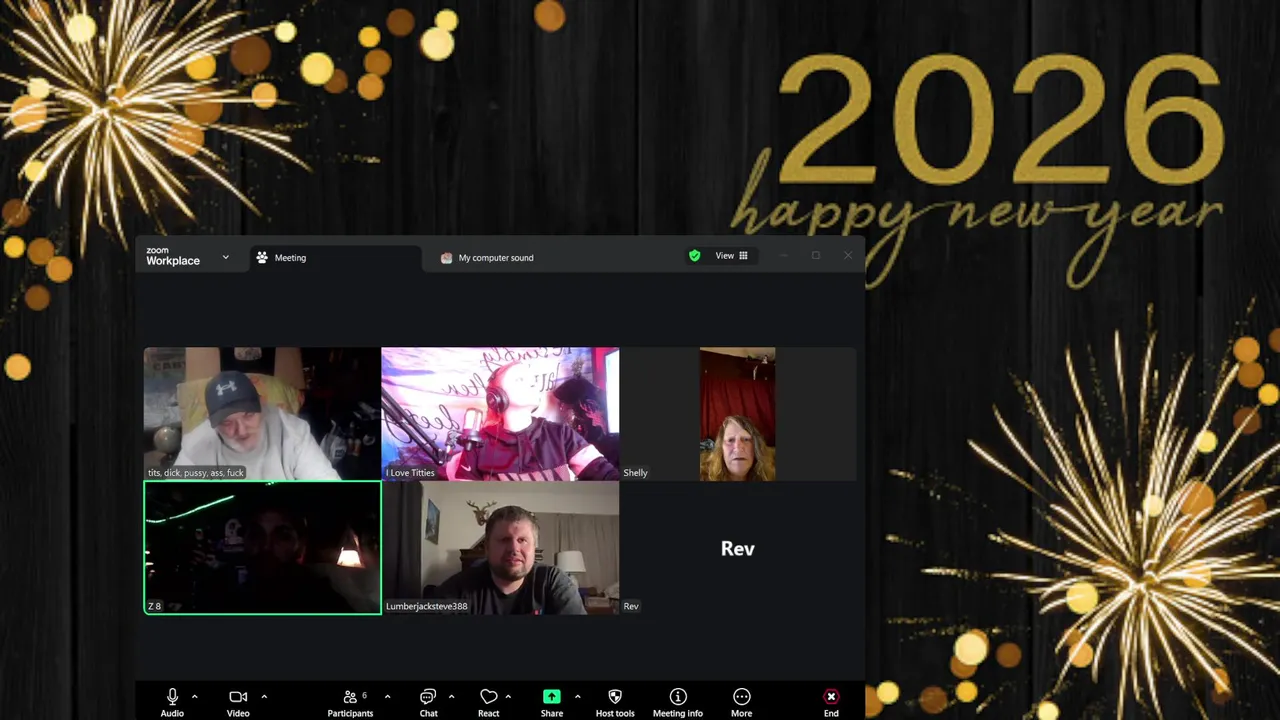Click the Lumberjacksteve388 name label
This screenshot has height=720, width=1280.
pos(426,606)
